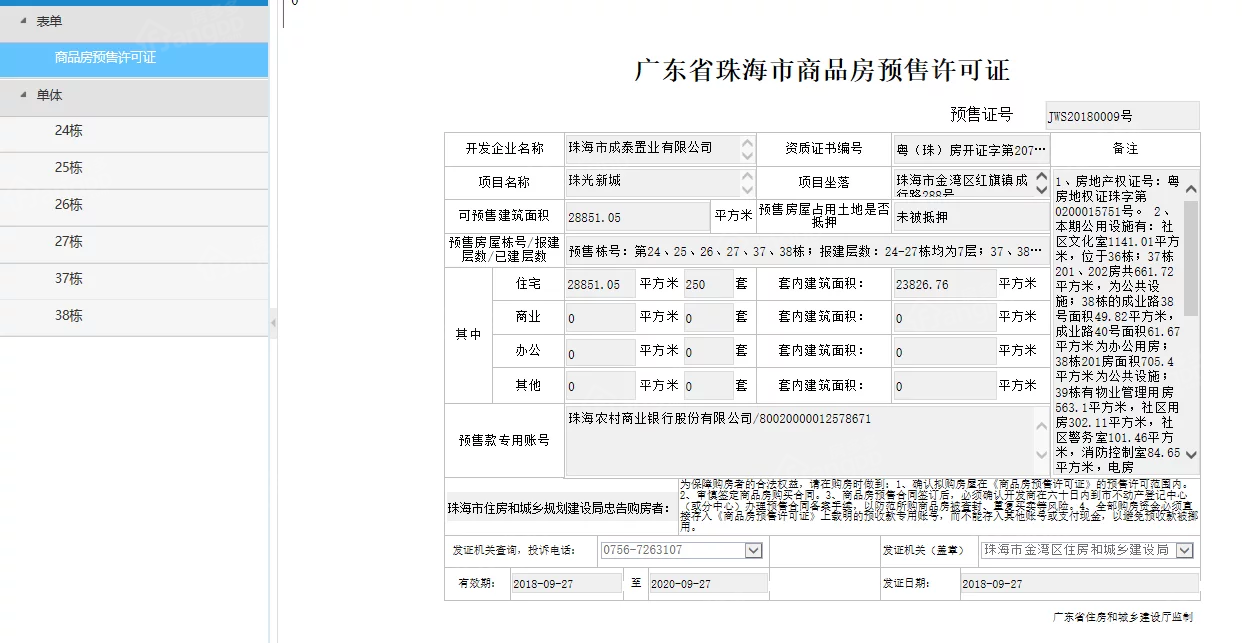Select 商品房预售许可证 in sidebar

pyautogui.click(x=134, y=58)
